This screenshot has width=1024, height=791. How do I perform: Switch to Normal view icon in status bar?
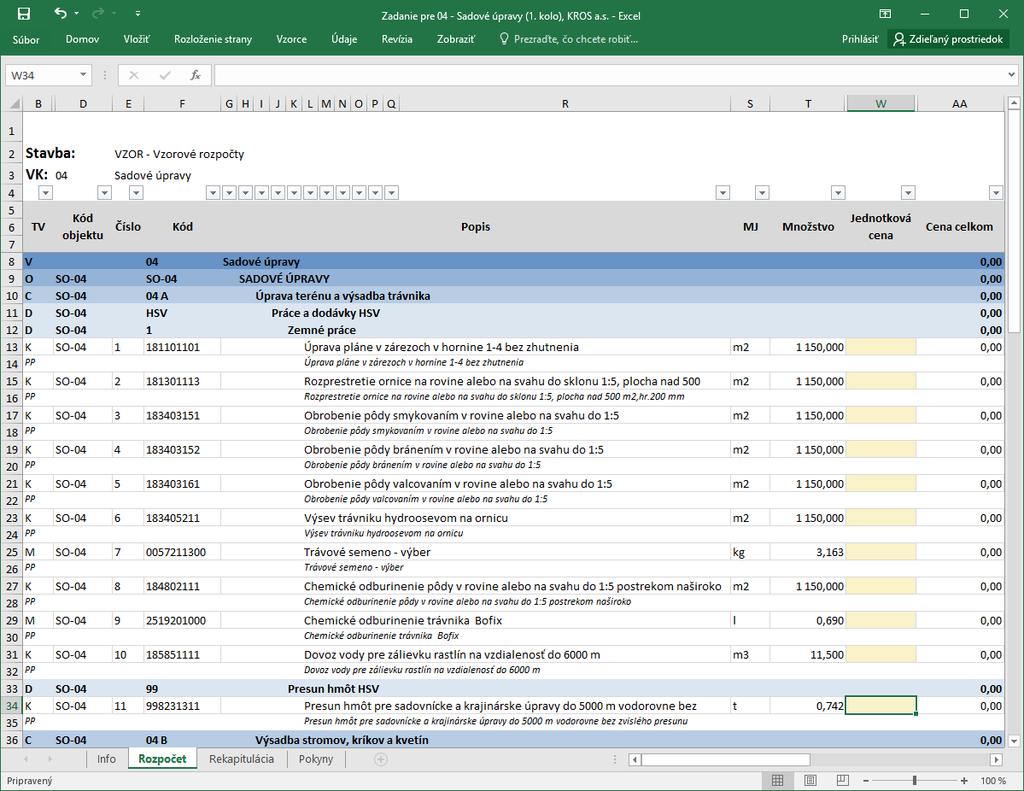[x=778, y=781]
